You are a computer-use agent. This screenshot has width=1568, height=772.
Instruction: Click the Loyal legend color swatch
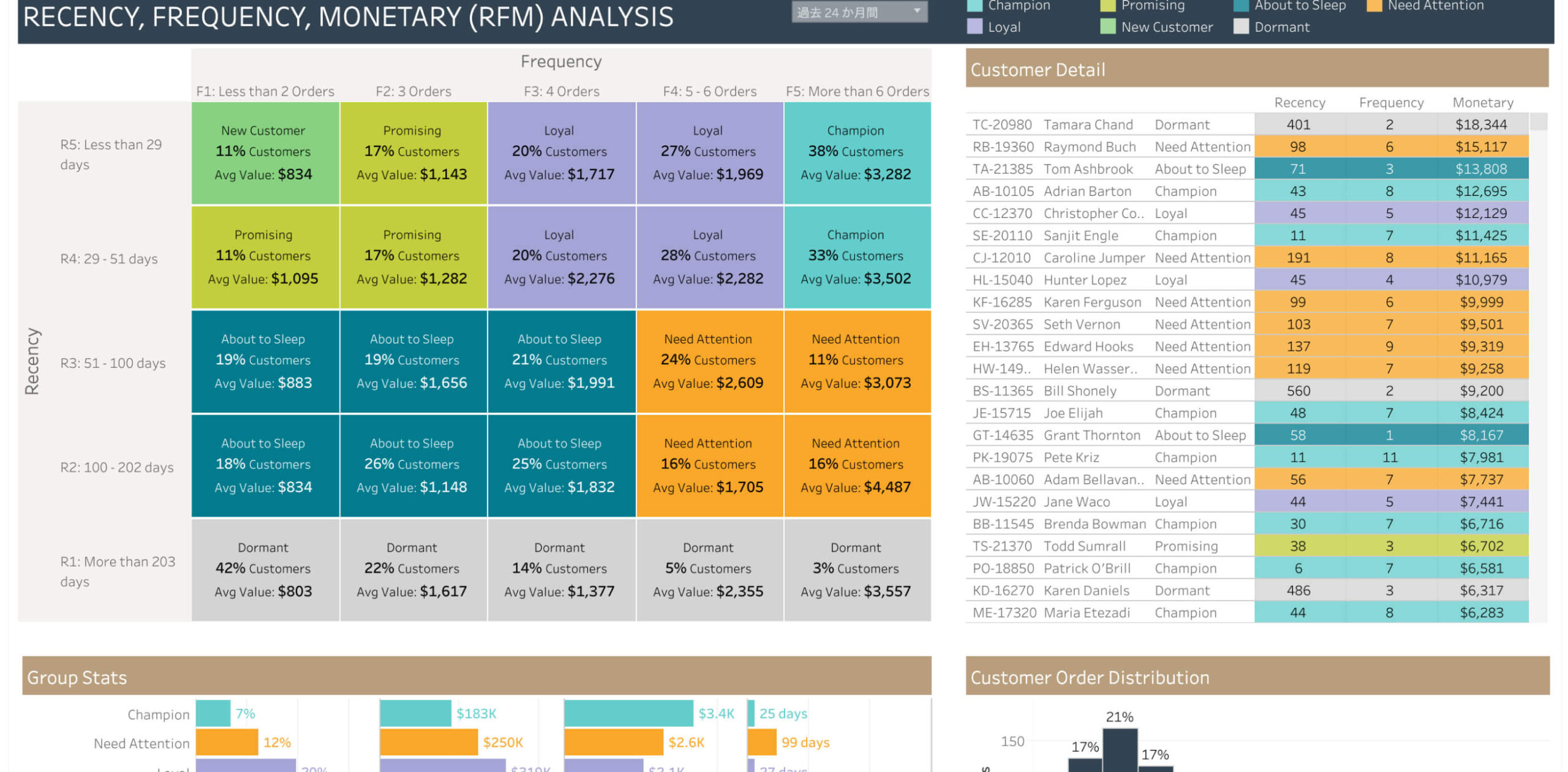974,27
